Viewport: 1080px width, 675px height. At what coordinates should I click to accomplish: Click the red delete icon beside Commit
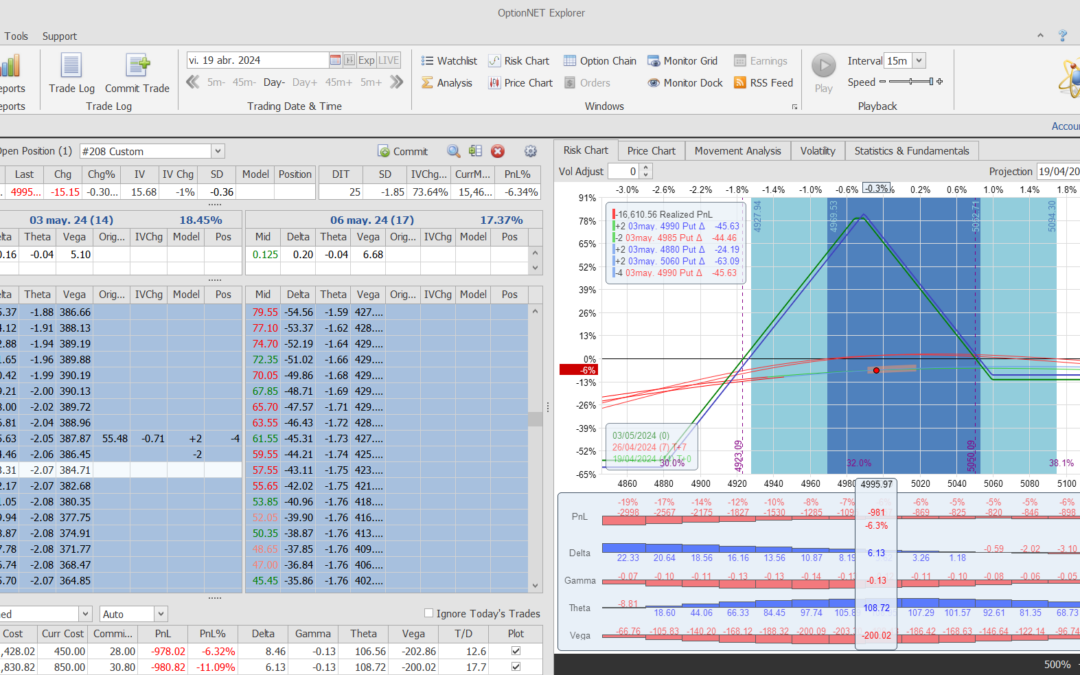pos(498,151)
